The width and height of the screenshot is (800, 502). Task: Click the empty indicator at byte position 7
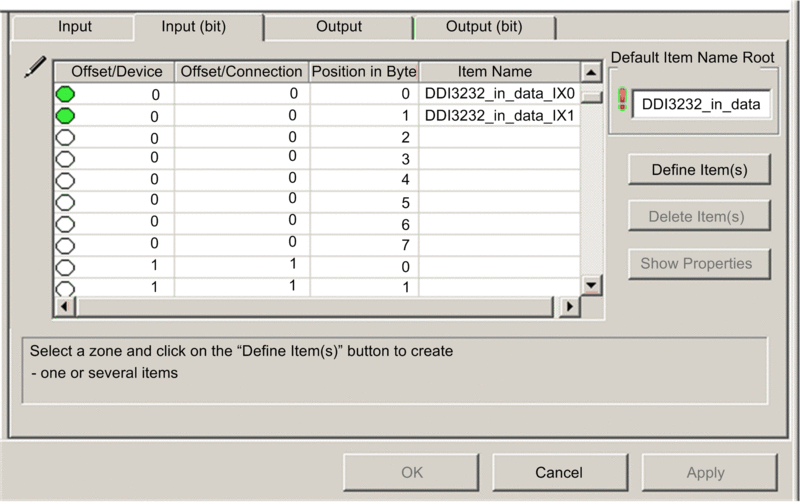tap(66, 244)
